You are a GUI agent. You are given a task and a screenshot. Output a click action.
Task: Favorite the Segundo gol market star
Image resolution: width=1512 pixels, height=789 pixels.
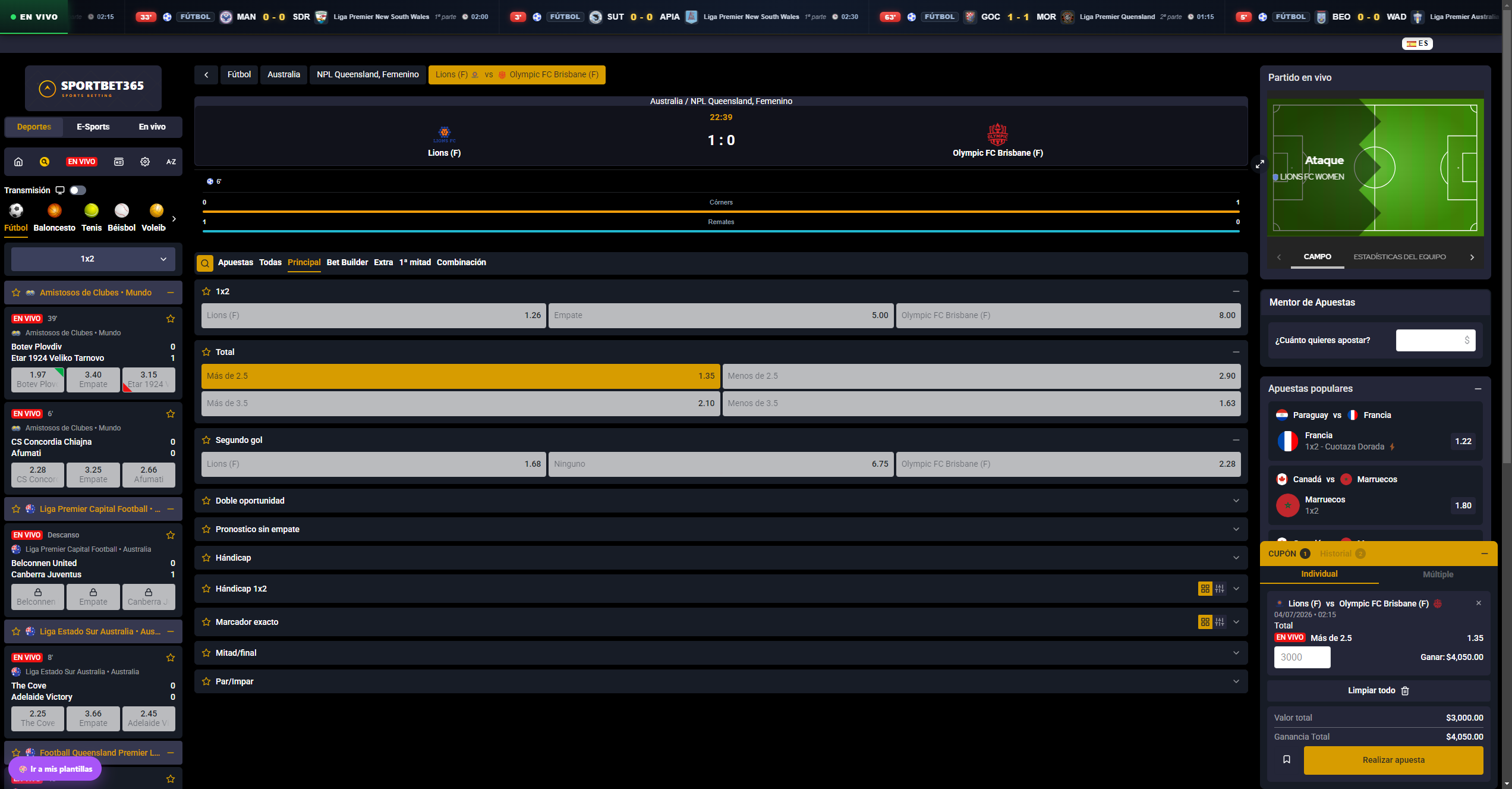tap(206, 440)
